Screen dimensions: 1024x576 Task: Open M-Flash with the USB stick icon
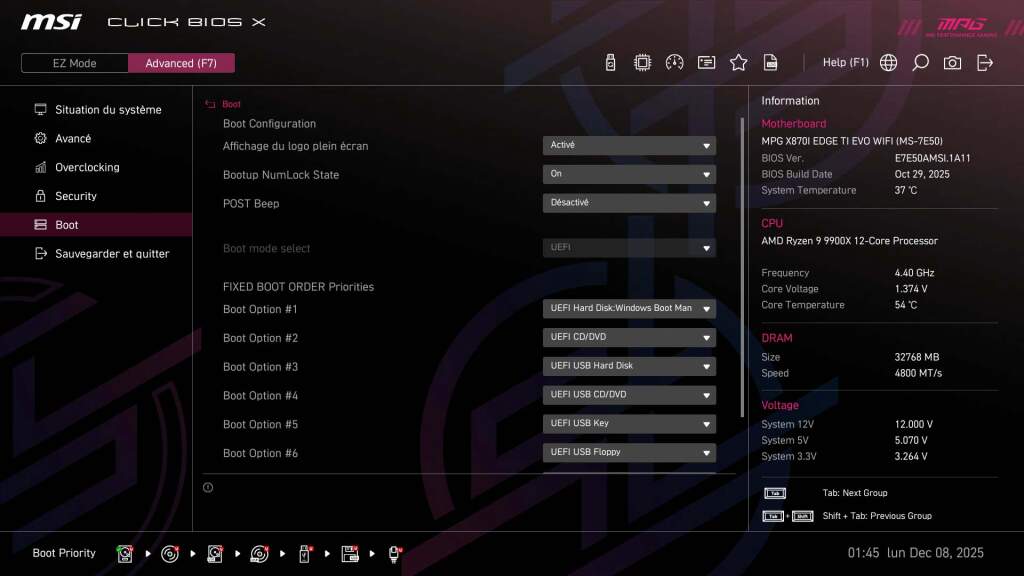pyautogui.click(x=610, y=62)
